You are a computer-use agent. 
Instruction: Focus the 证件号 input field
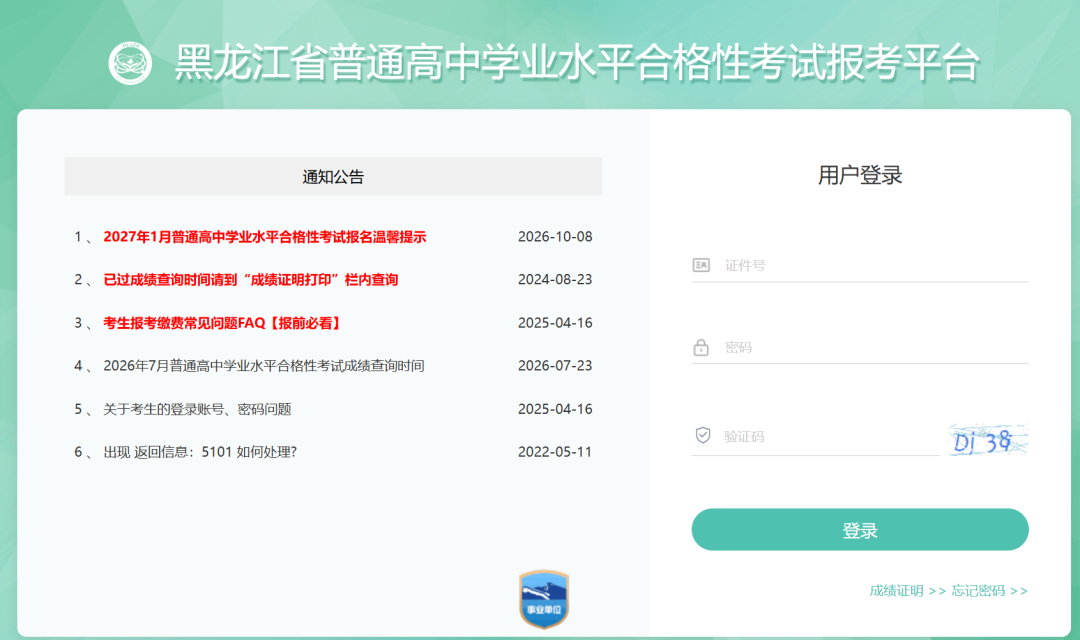click(860, 265)
